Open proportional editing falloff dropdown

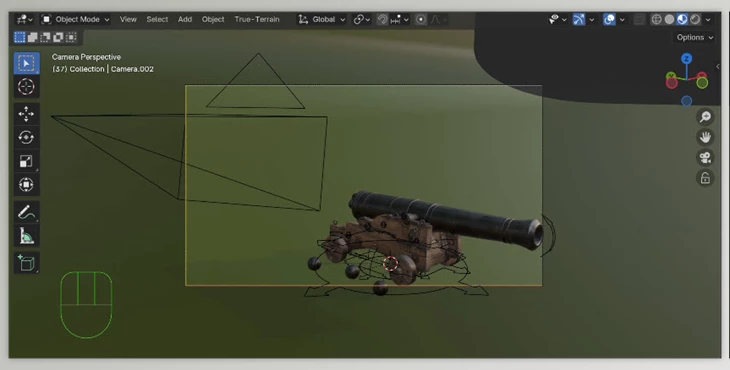point(439,20)
